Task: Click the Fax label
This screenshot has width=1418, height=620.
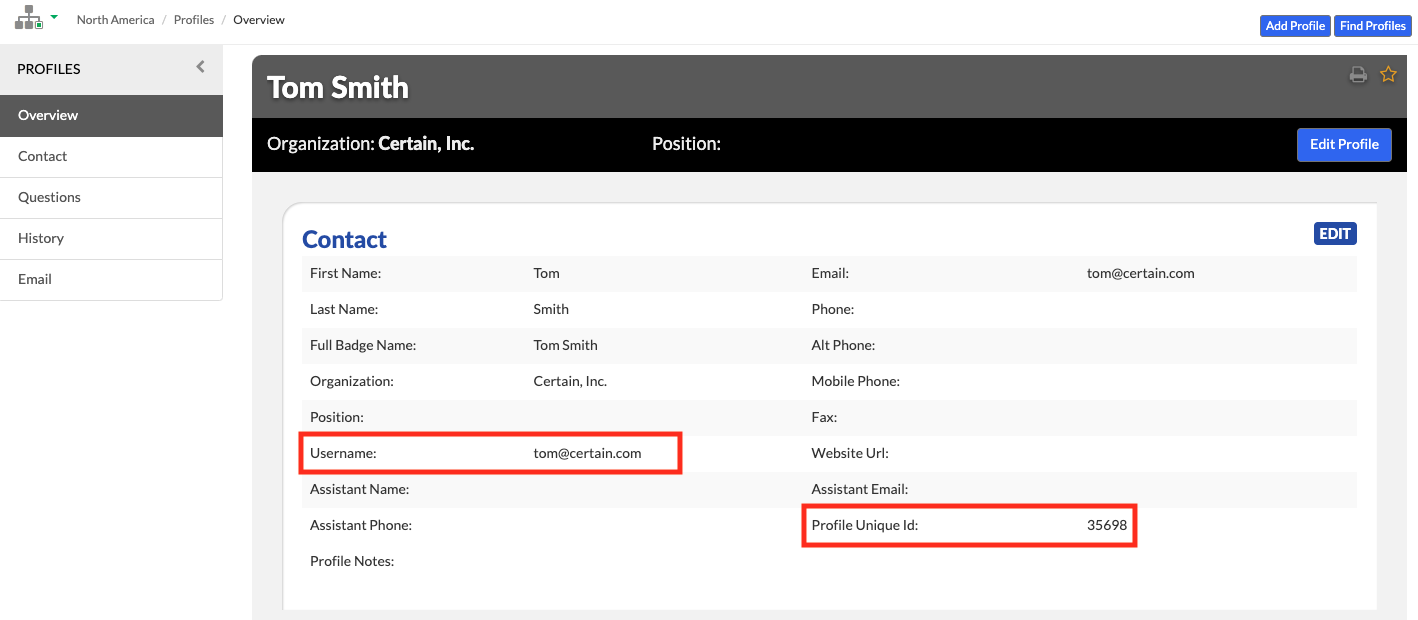Action: coord(824,417)
